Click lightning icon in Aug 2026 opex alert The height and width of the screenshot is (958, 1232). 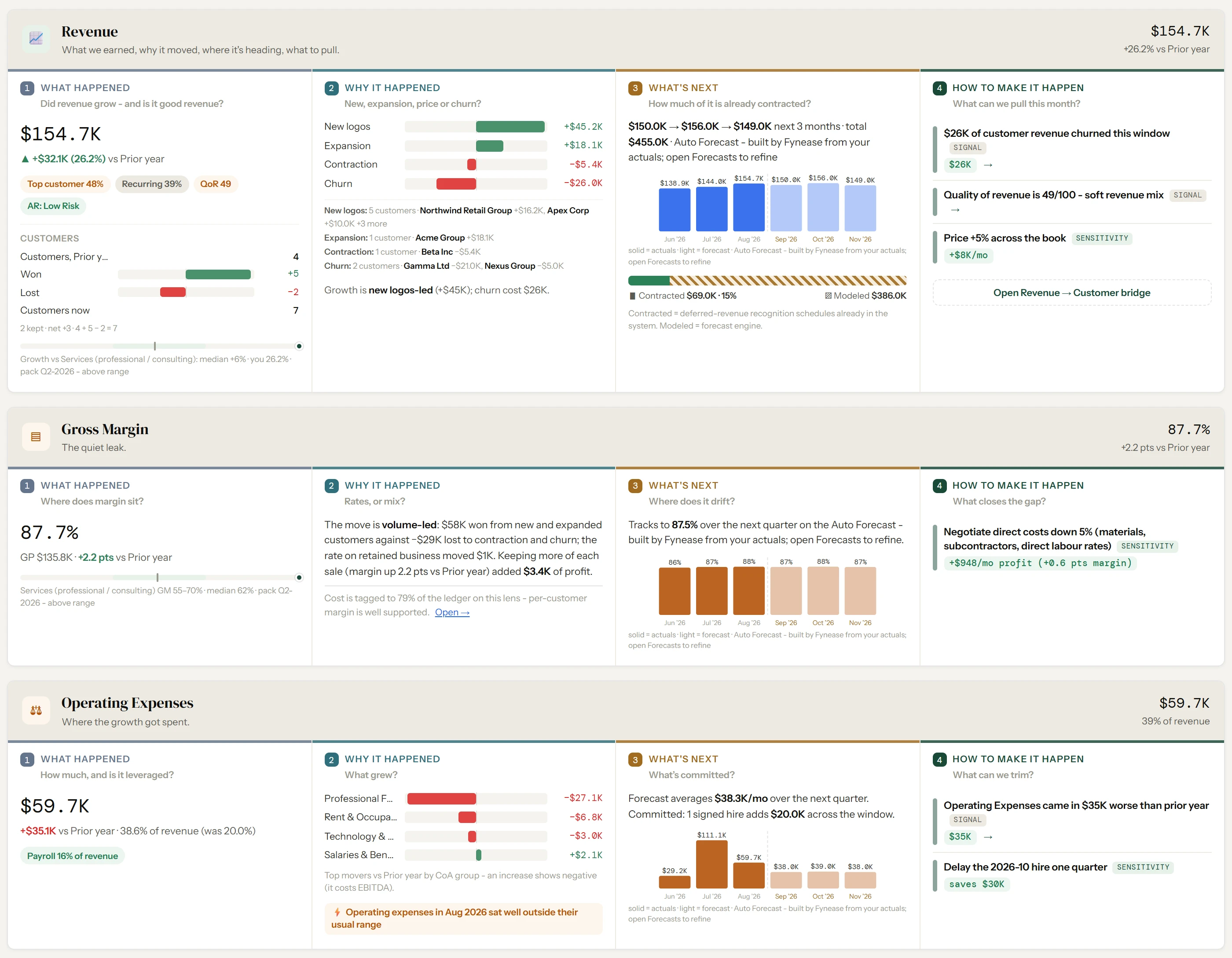[337, 912]
